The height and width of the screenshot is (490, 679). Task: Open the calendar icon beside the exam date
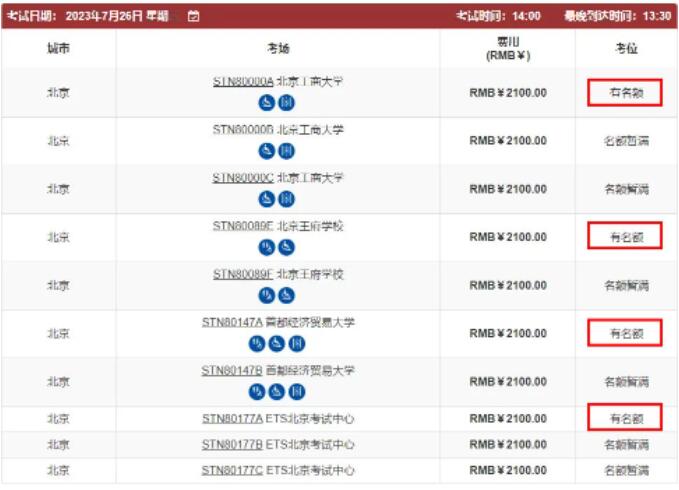tap(194, 16)
